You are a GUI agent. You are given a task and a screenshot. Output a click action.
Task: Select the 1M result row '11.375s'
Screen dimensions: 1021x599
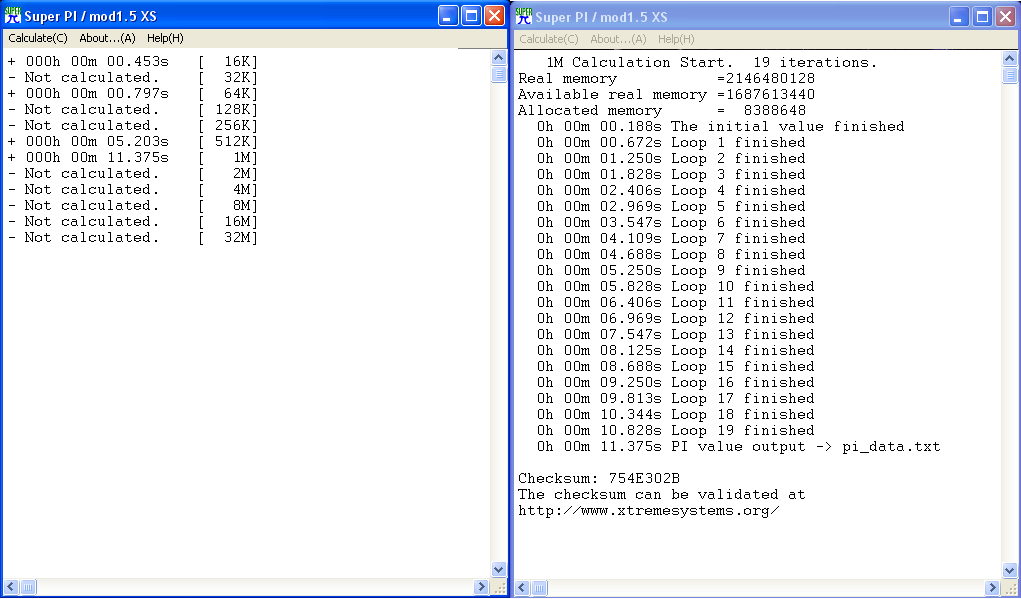[x=133, y=158]
